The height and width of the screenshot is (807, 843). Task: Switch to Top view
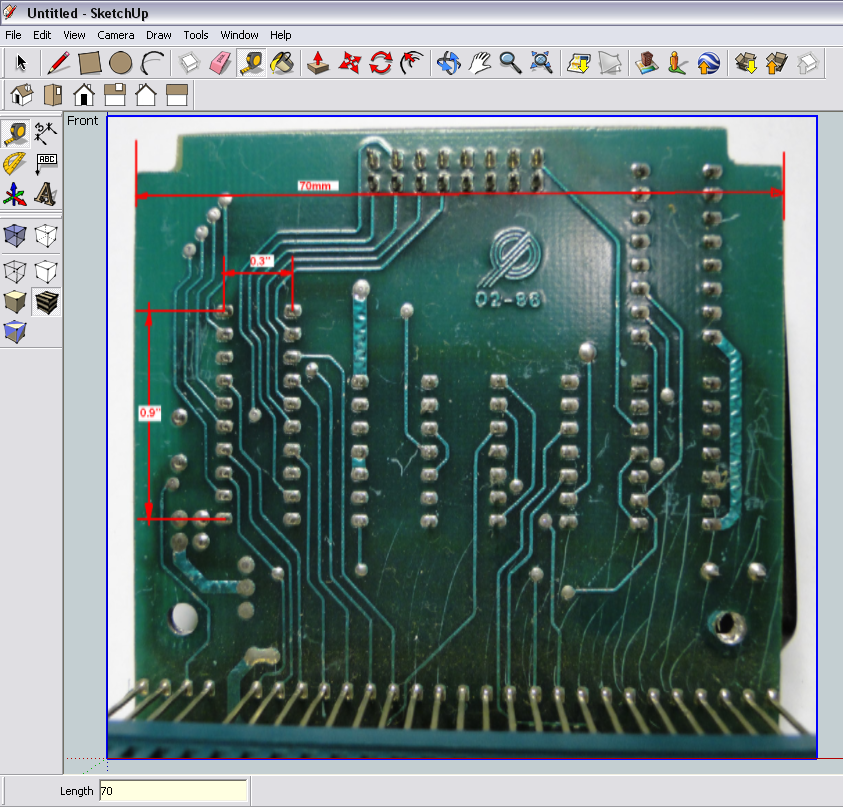pos(53,95)
